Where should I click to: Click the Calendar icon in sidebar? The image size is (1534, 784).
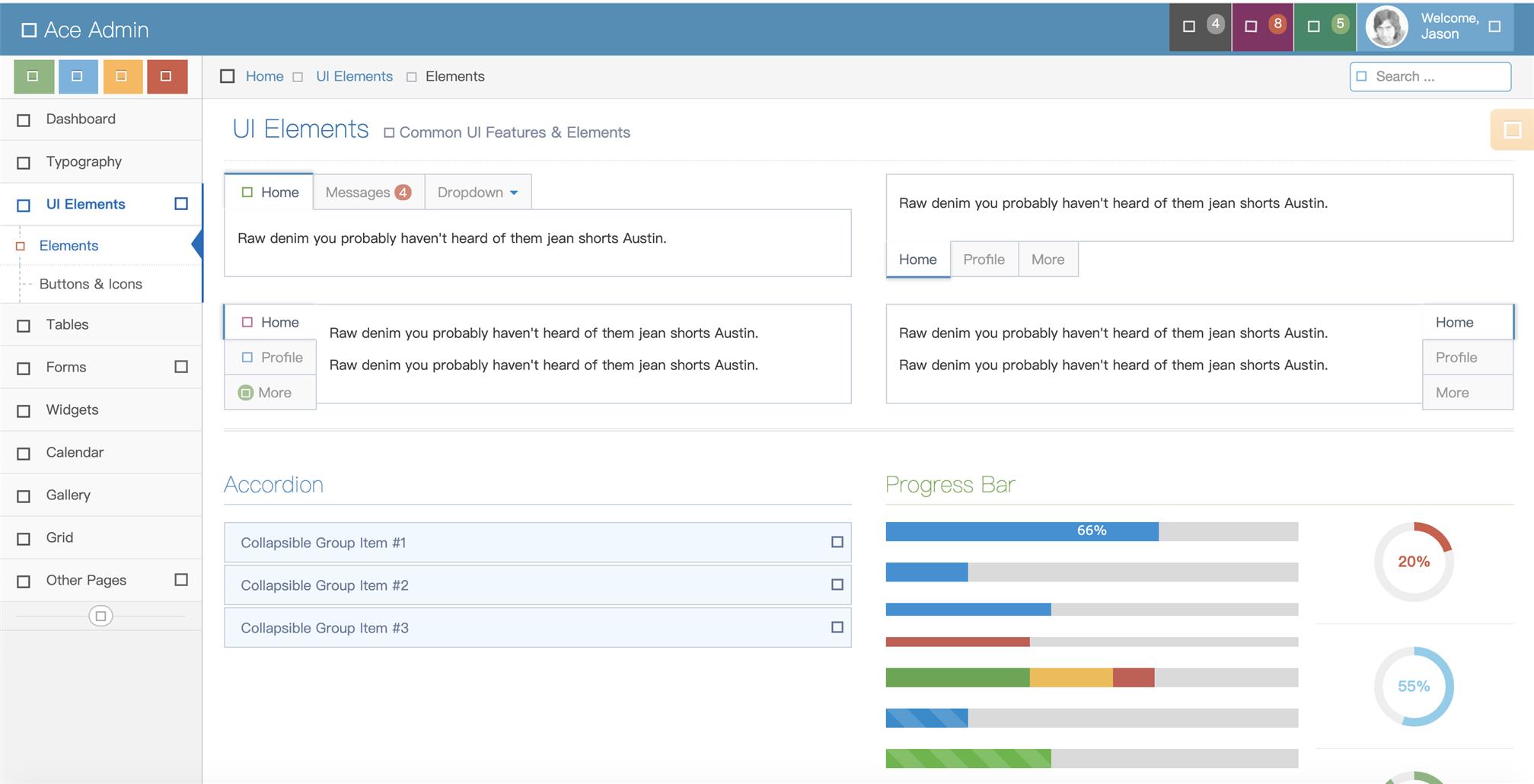tap(24, 454)
